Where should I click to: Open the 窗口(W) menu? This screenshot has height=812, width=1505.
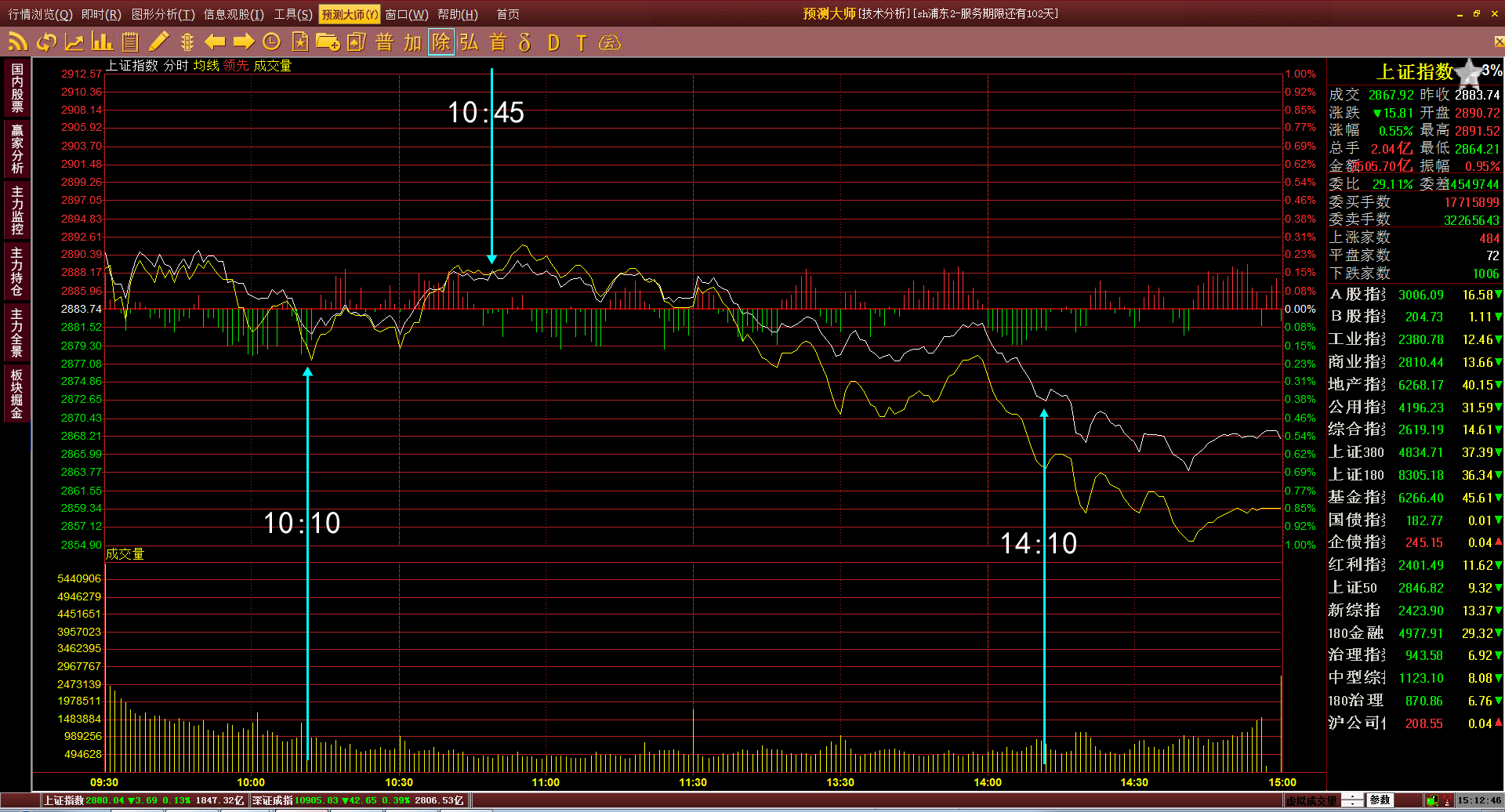407,14
